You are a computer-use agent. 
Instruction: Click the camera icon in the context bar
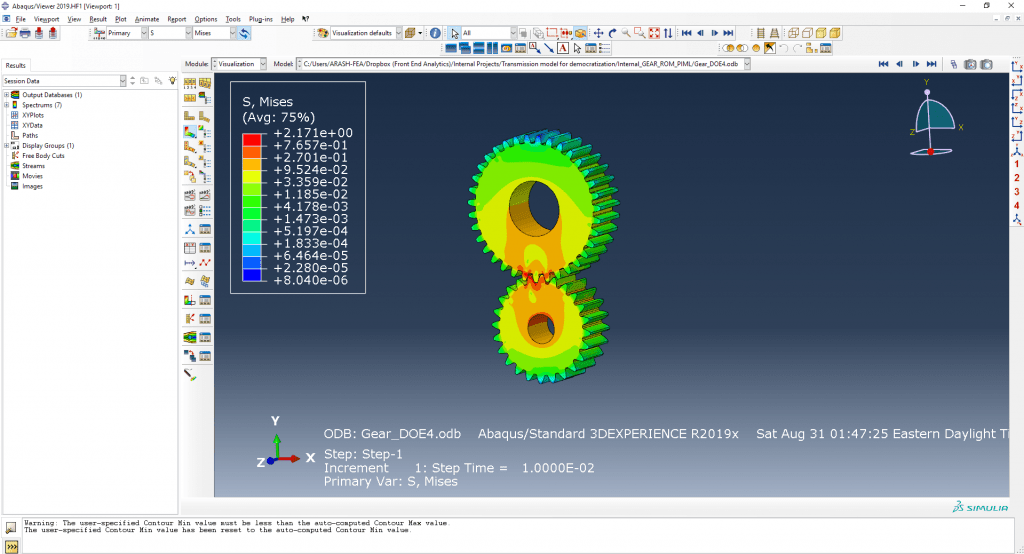[986, 64]
